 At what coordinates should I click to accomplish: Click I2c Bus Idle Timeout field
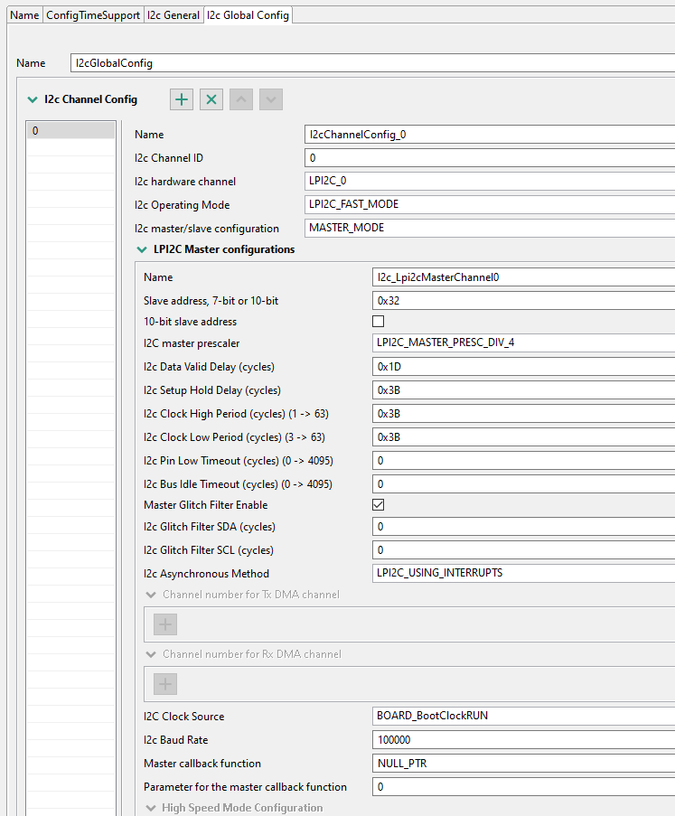pyautogui.click(x=523, y=484)
